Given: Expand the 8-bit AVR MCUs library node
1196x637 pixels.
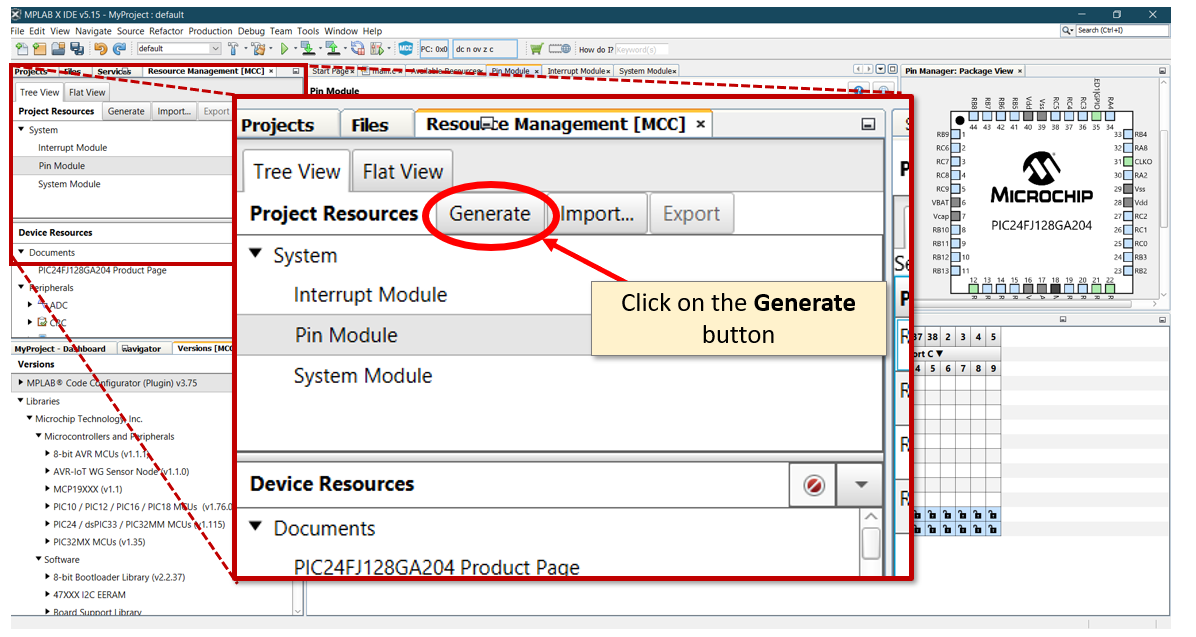Looking at the screenshot, I should (47, 454).
